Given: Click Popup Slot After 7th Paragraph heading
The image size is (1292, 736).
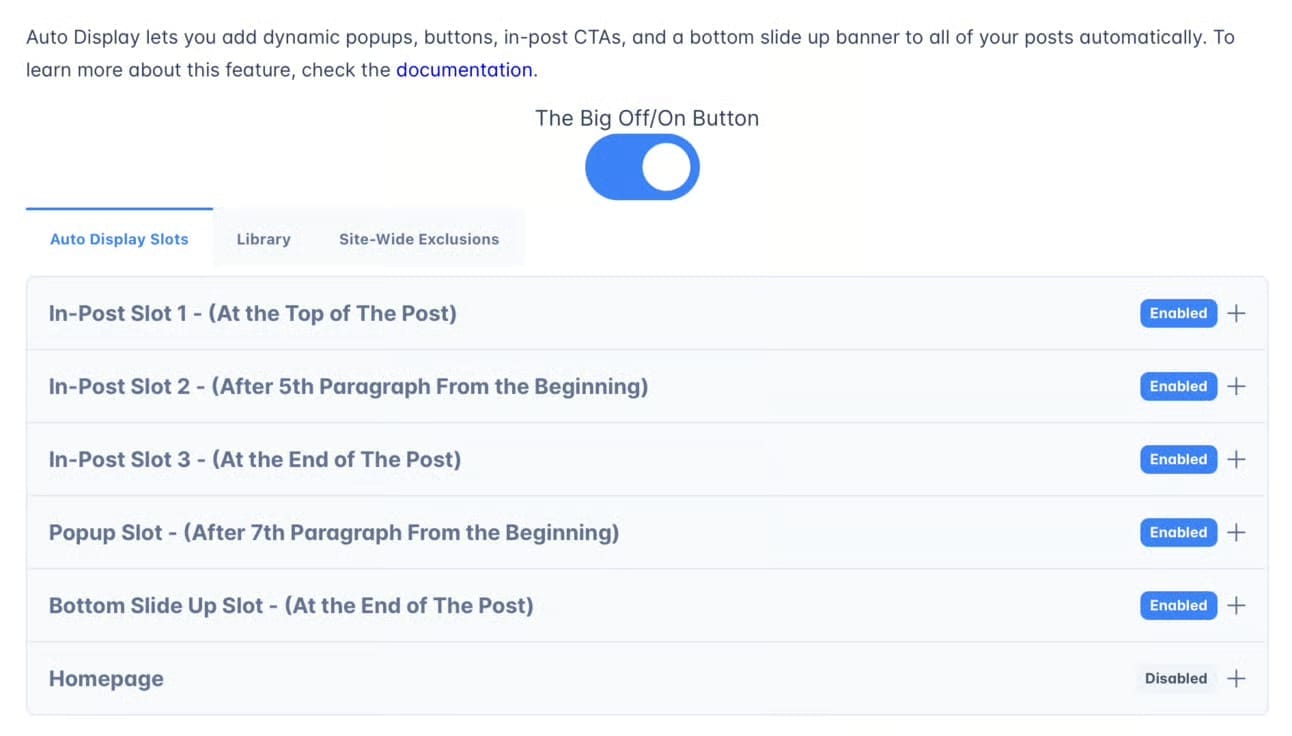Looking at the screenshot, I should click(x=334, y=532).
